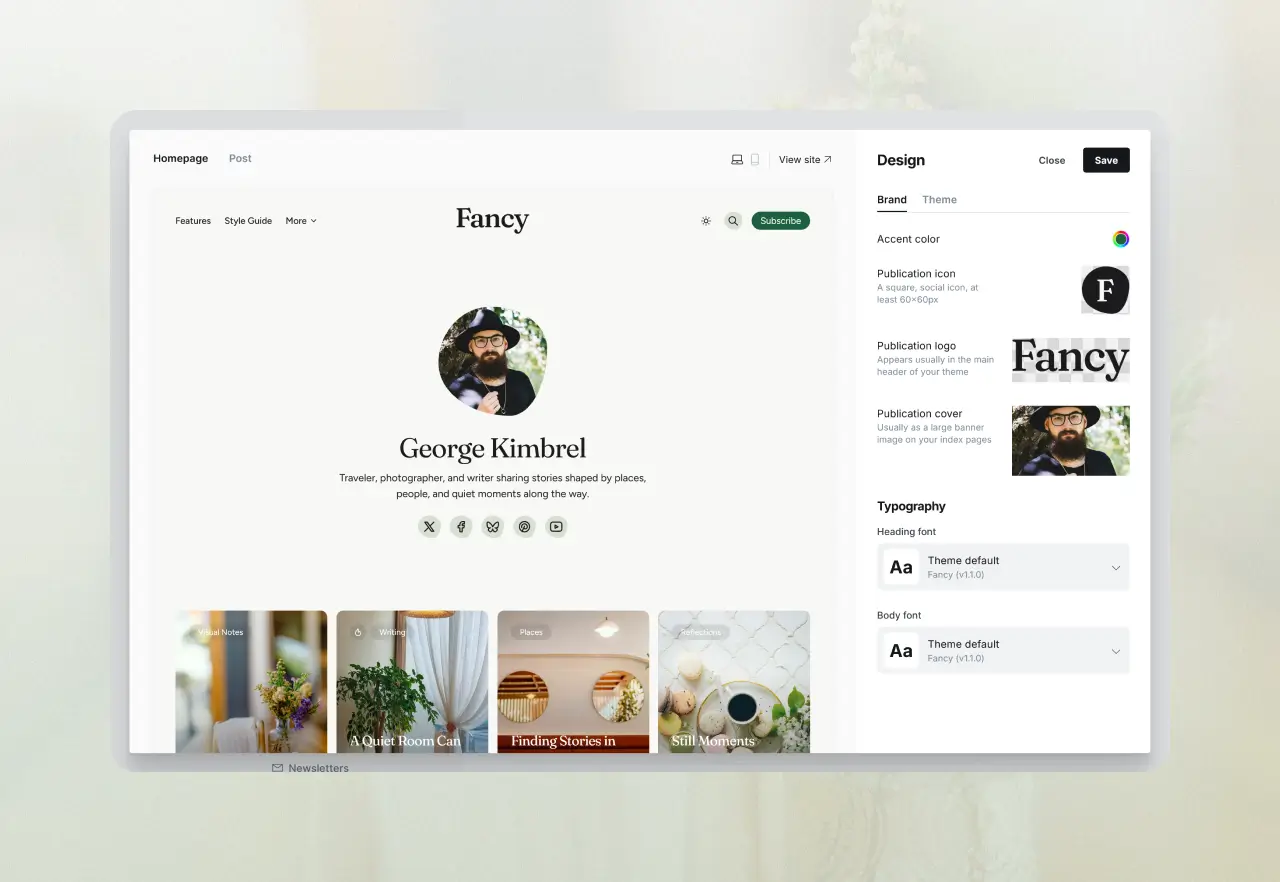The width and height of the screenshot is (1280, 882).
Task: Toggle light/dark mode sun icon
Action: click(x=706, y=221)
